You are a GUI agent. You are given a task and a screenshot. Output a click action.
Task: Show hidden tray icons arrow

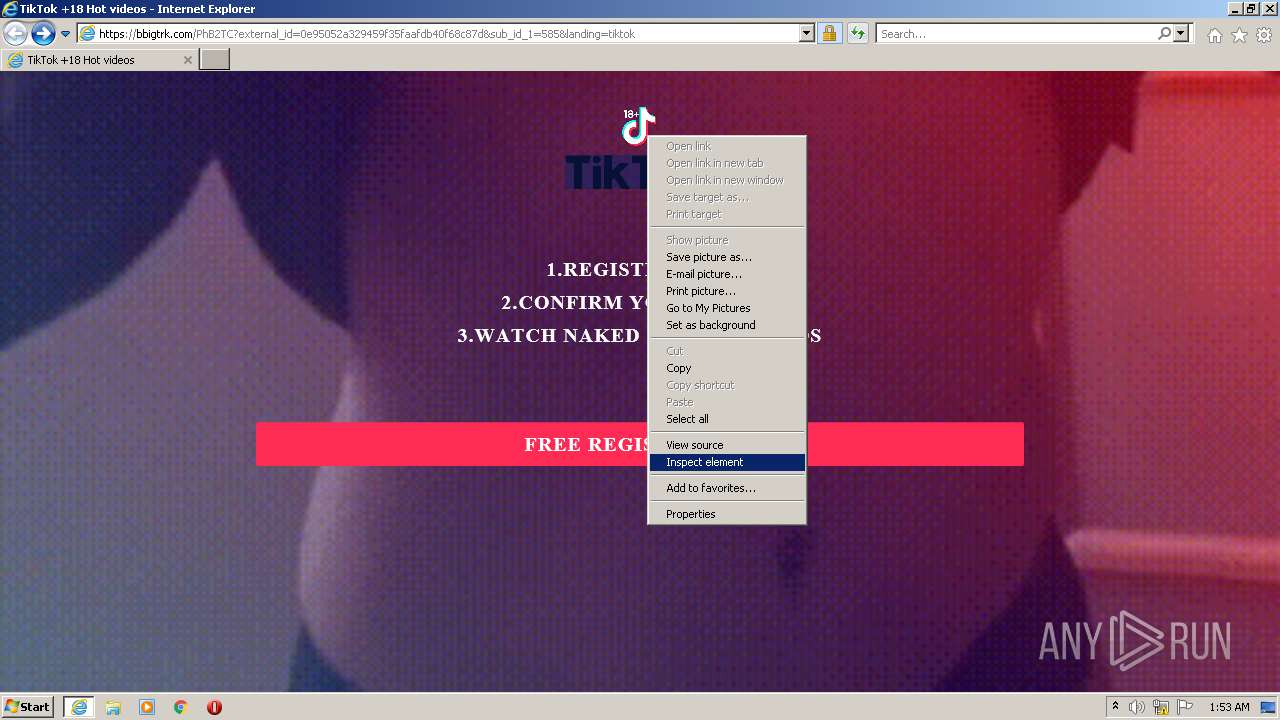1116,707
